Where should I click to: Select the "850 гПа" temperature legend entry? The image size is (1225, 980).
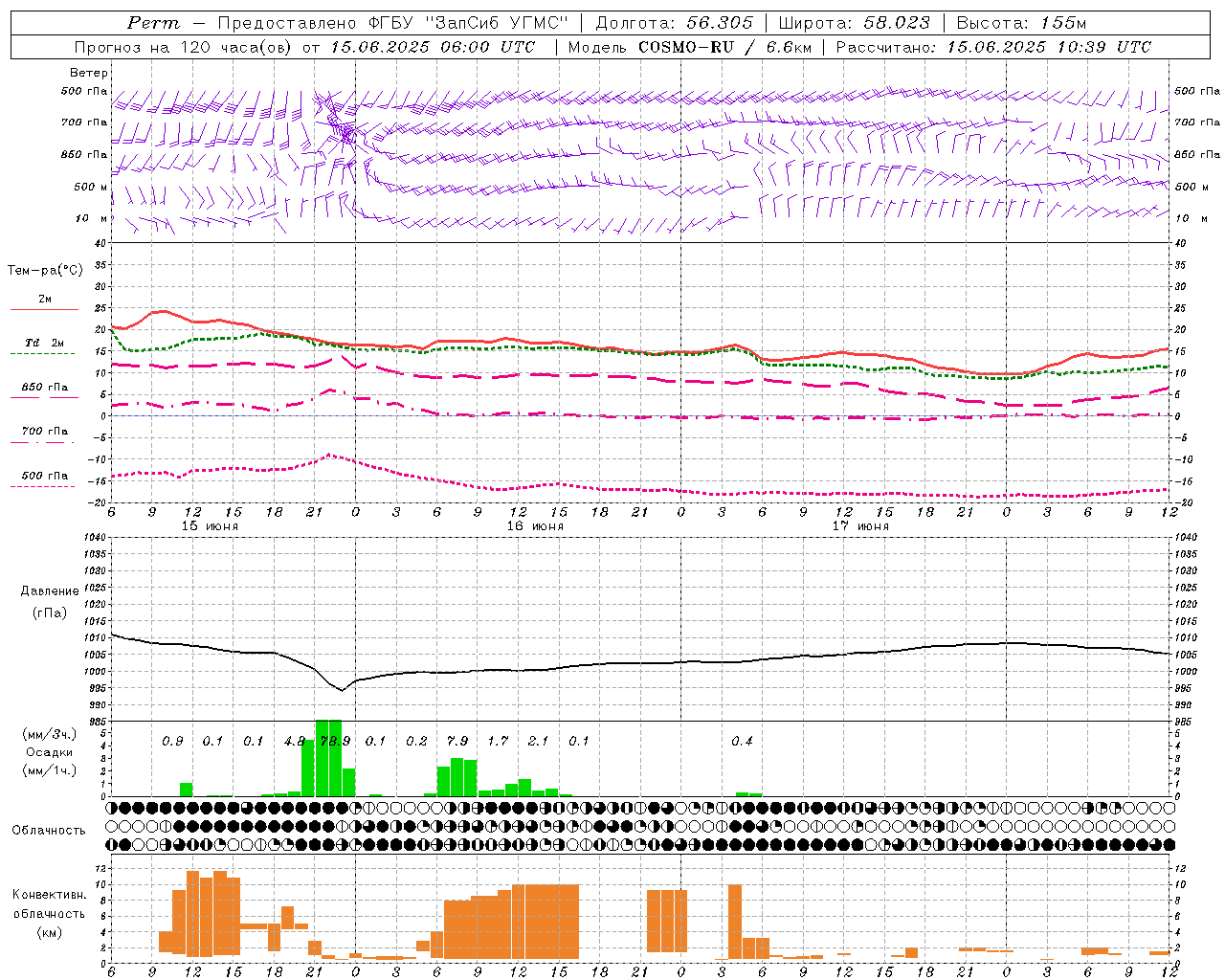[x=45, y=388]
